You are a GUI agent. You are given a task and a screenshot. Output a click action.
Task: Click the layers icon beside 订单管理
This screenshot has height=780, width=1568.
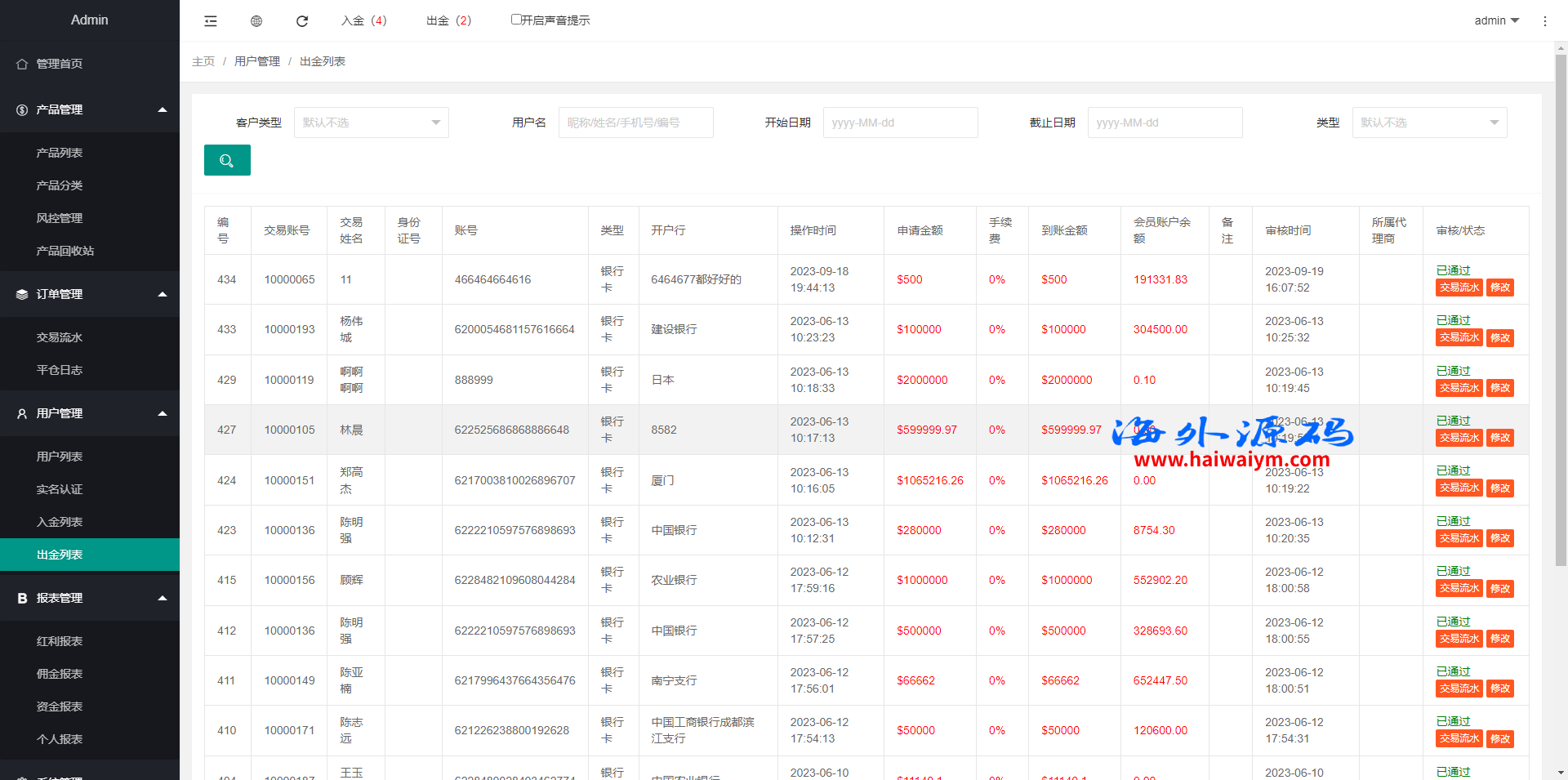[22, 295]
